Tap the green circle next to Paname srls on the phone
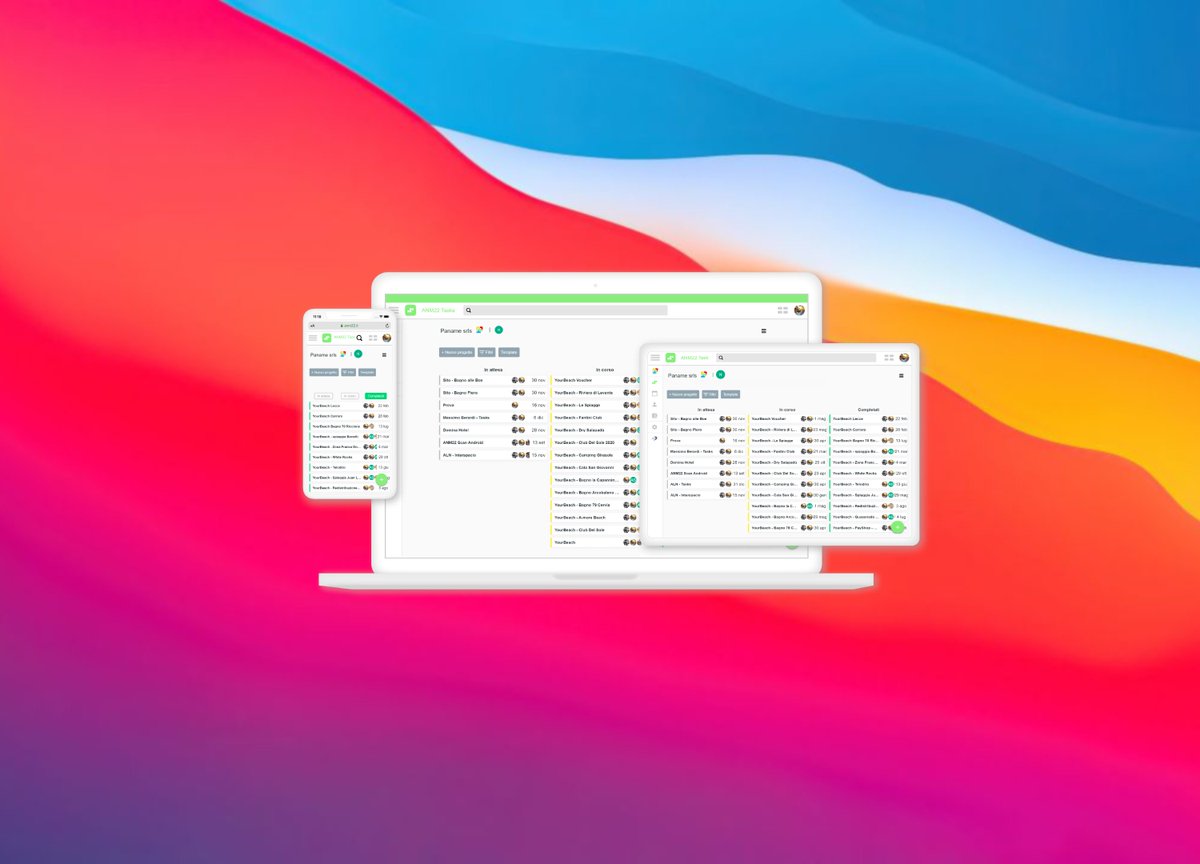The image size is (1200, 864). pyautogui.click(x=358, y=354)
